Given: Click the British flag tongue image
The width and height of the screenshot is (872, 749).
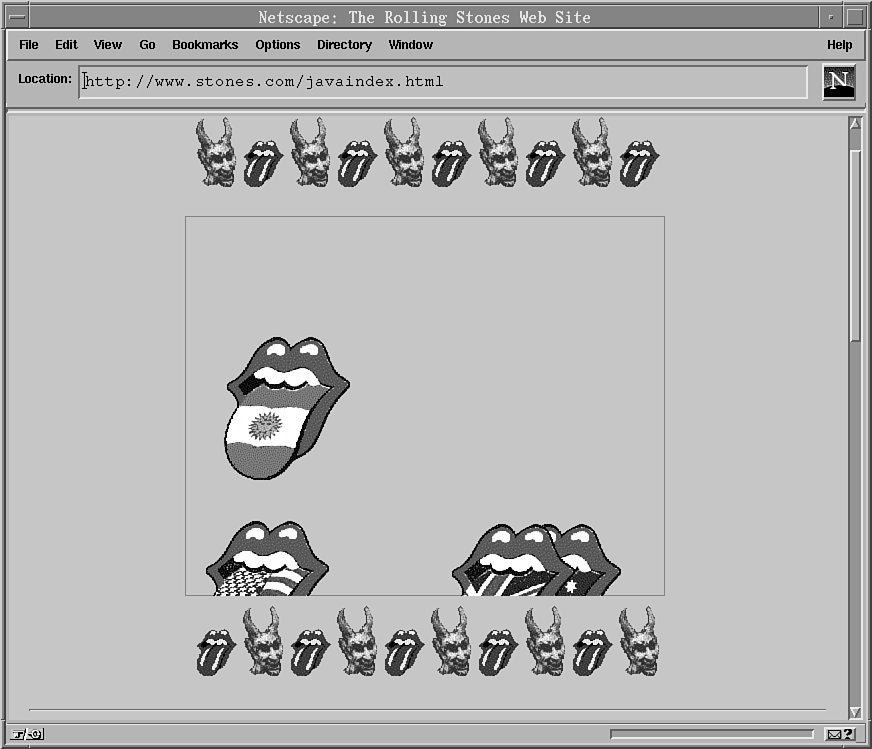Looking at the screenshot, I should pos(510,560).
